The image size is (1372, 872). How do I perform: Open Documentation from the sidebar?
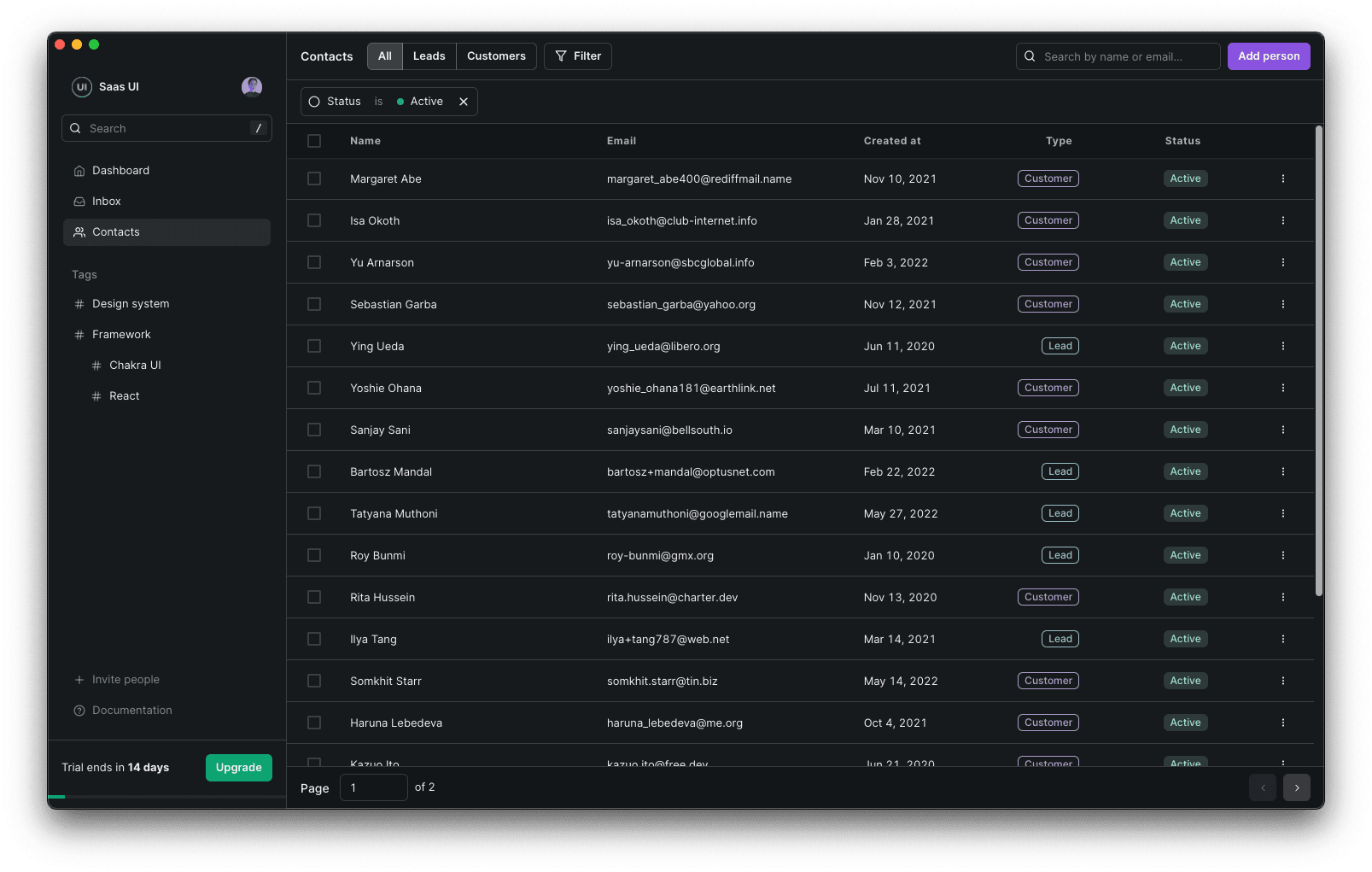[131, 710]
